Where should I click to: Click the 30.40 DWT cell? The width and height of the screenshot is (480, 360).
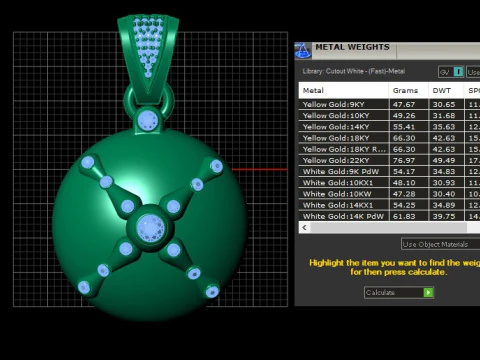[x=446, y=194]
